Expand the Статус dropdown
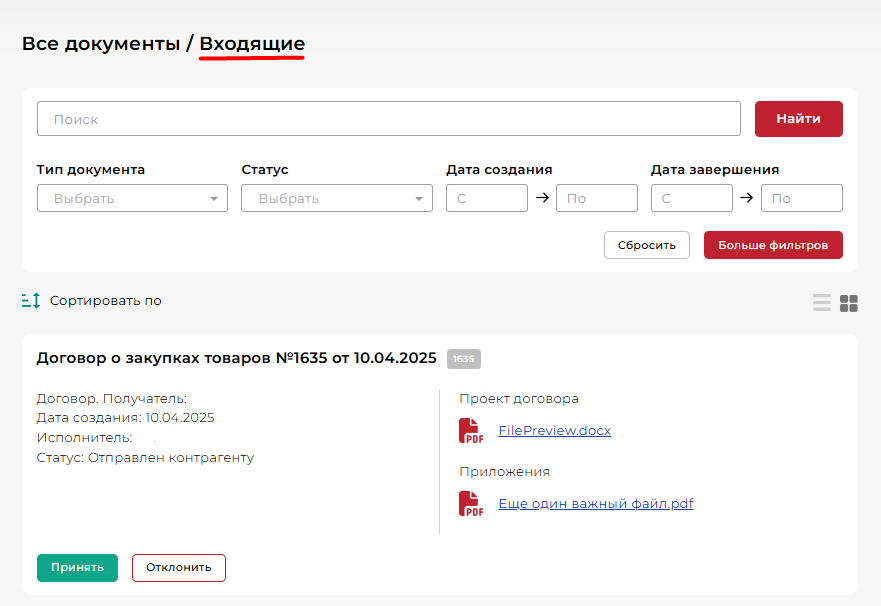 coord(336,198)
